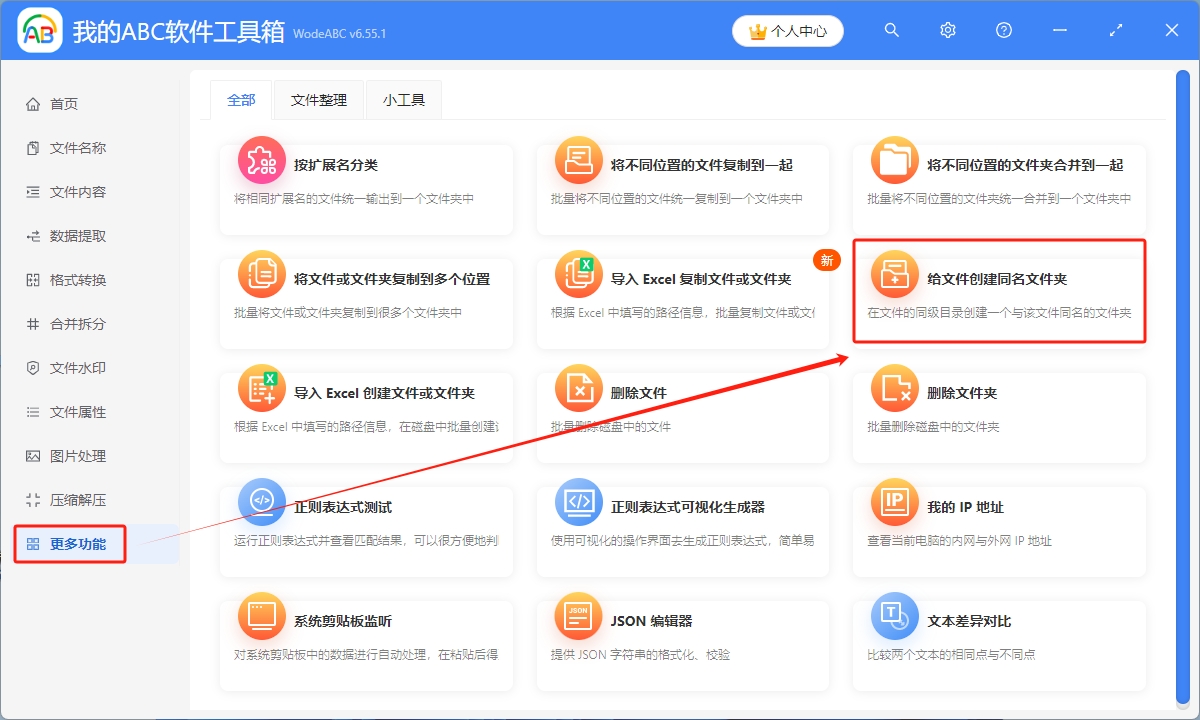The height and width of the screenshot is (720, 1200).
Task: Click the 个人中心 button
Action: pyautogui.click(x=787, y=30)
